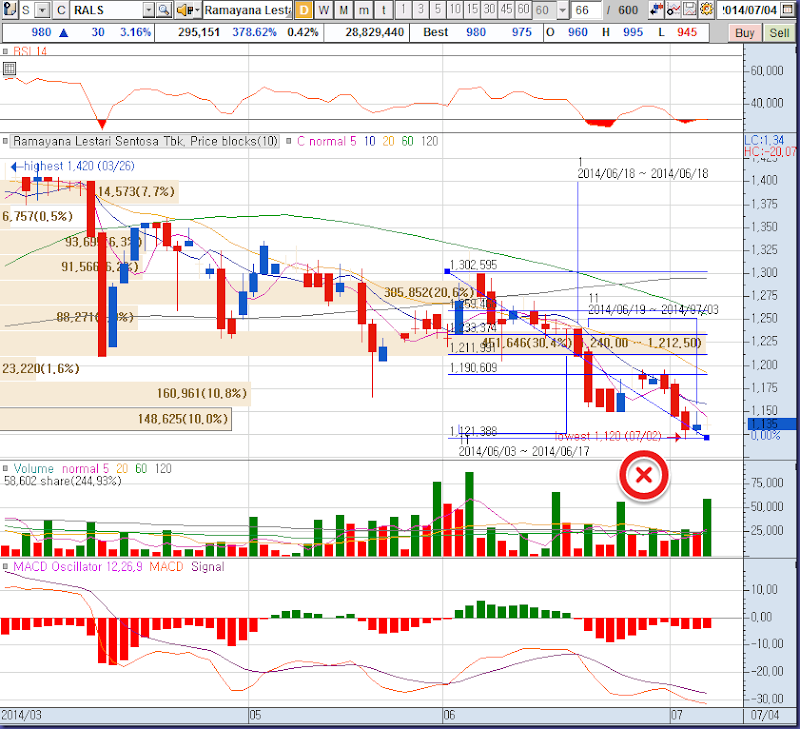Click the 148,625(10.0%) price block label
This screenshot has height=729, width=800.
coord(182,419)
